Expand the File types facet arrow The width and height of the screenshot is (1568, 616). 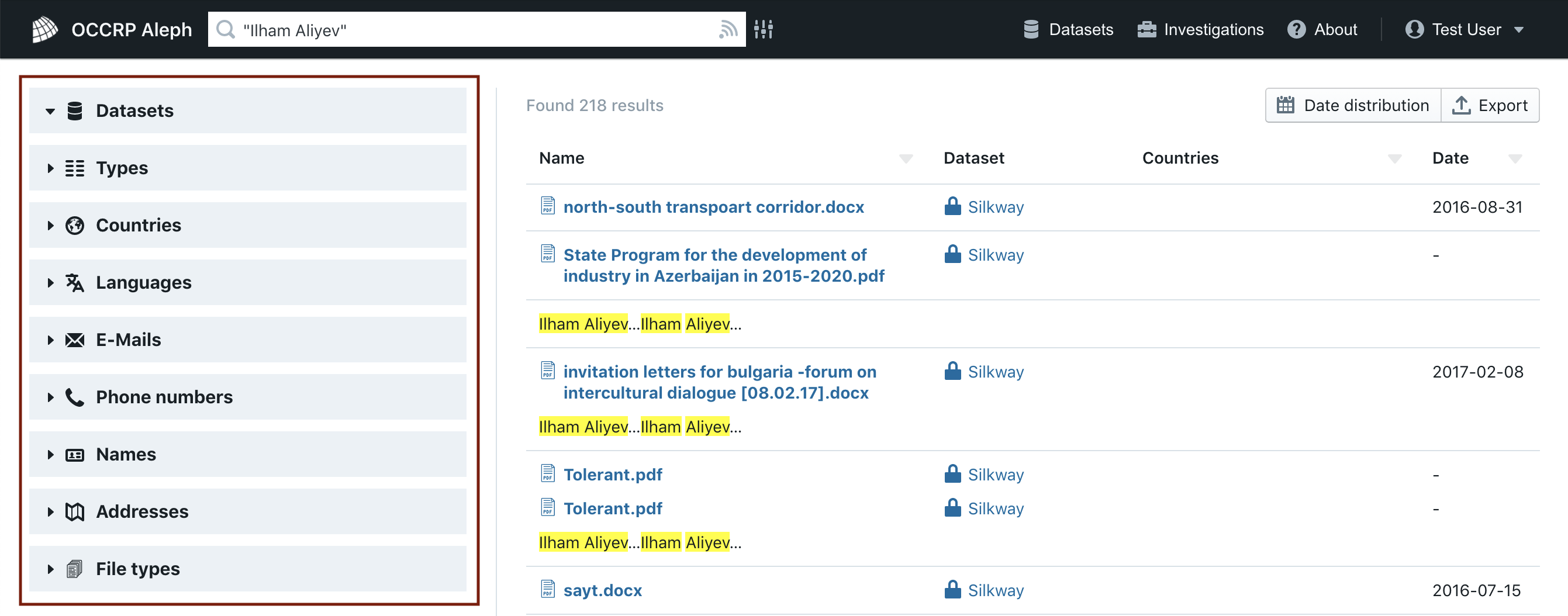click(x=50, y=569)
